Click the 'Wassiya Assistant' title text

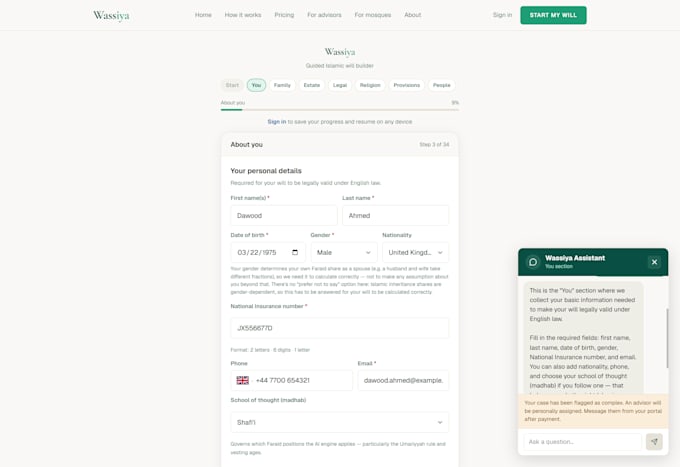[x=575, y=258]
